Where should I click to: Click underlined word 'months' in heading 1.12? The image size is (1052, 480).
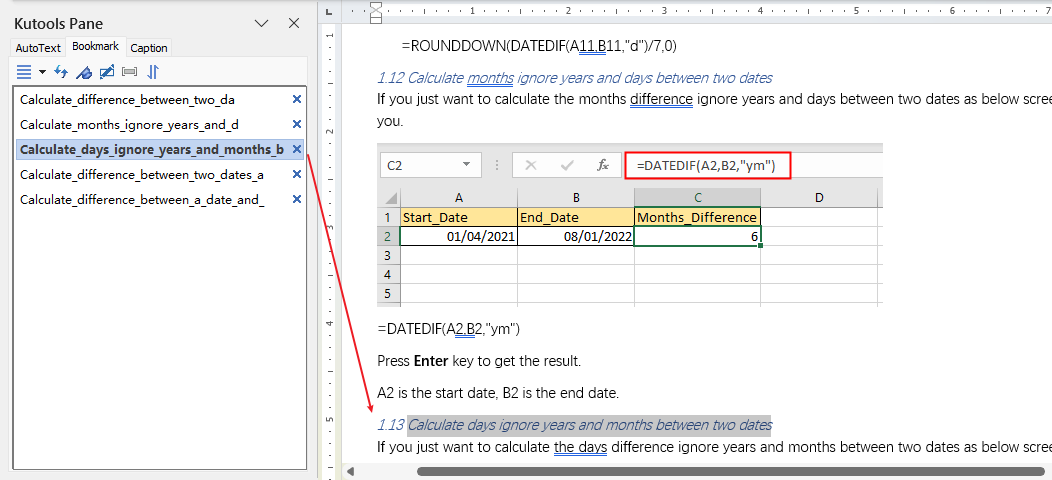click(490, 79)
